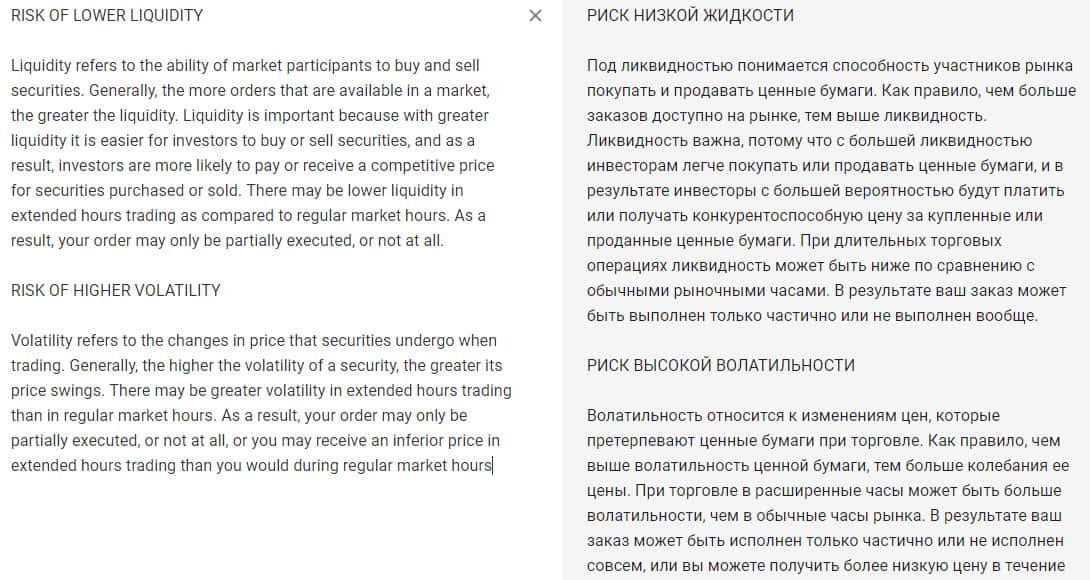The width and height of the screenshot is (1090, 580).
Task: Click "compared to regular market hours" in the source text
Action: click(315, 216)
